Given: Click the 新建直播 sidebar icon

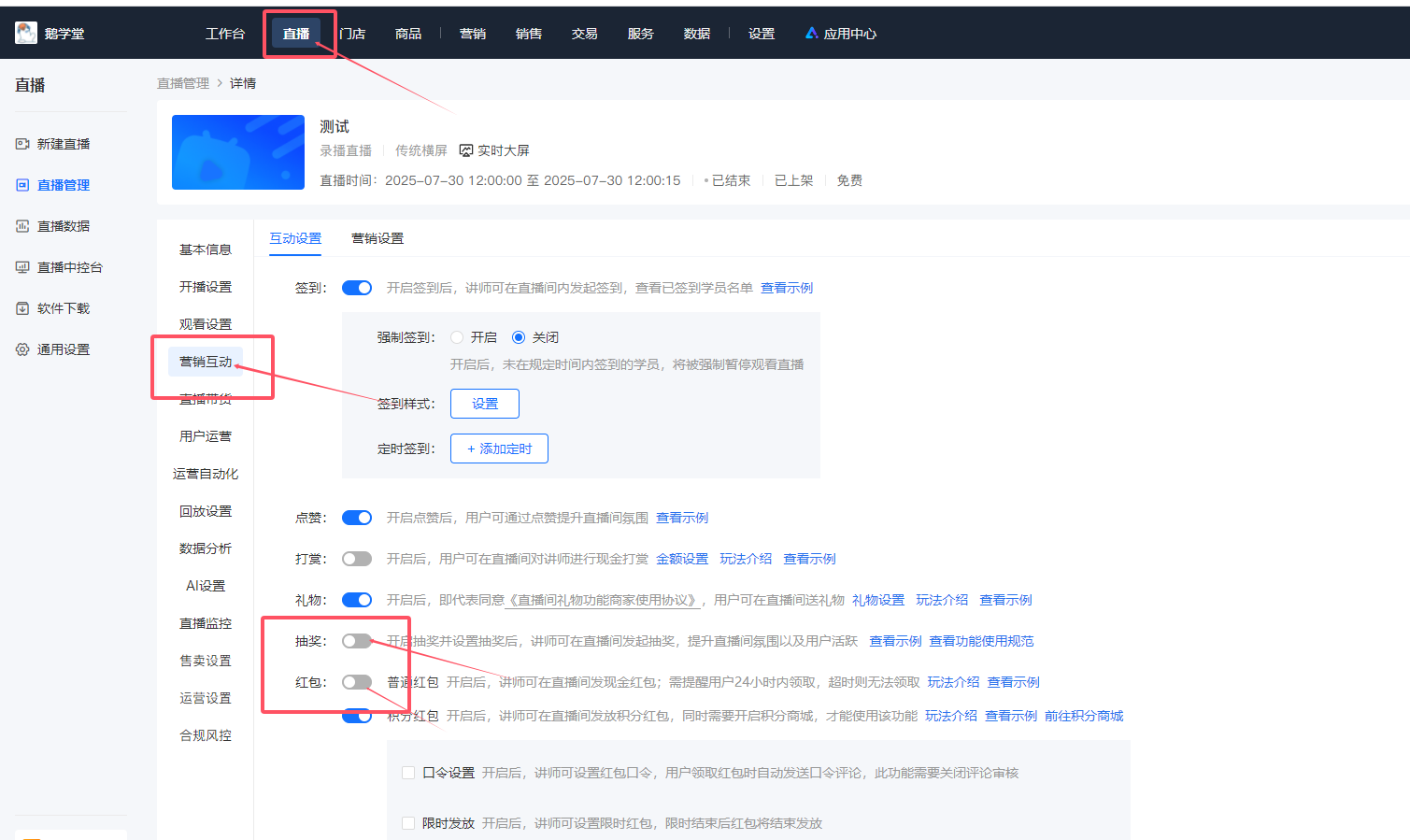Looking at the screenshot, I should click(22, 144).
